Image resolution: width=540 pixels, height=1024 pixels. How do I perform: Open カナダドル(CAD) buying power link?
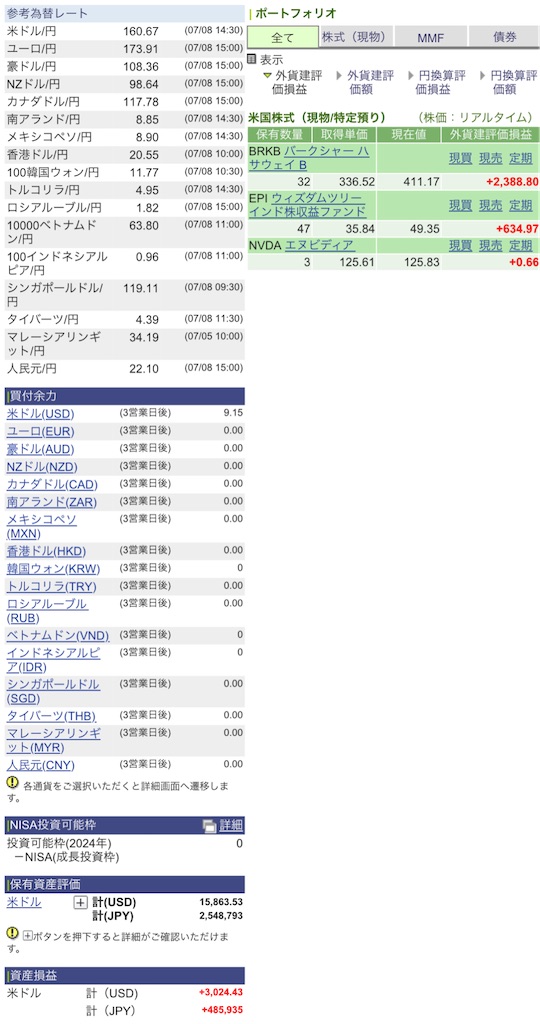(x=52, y=485)
